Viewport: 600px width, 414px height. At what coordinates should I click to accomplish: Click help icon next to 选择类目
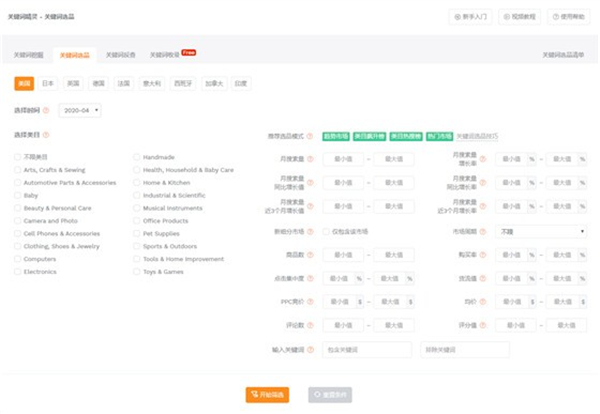[46, 135]
